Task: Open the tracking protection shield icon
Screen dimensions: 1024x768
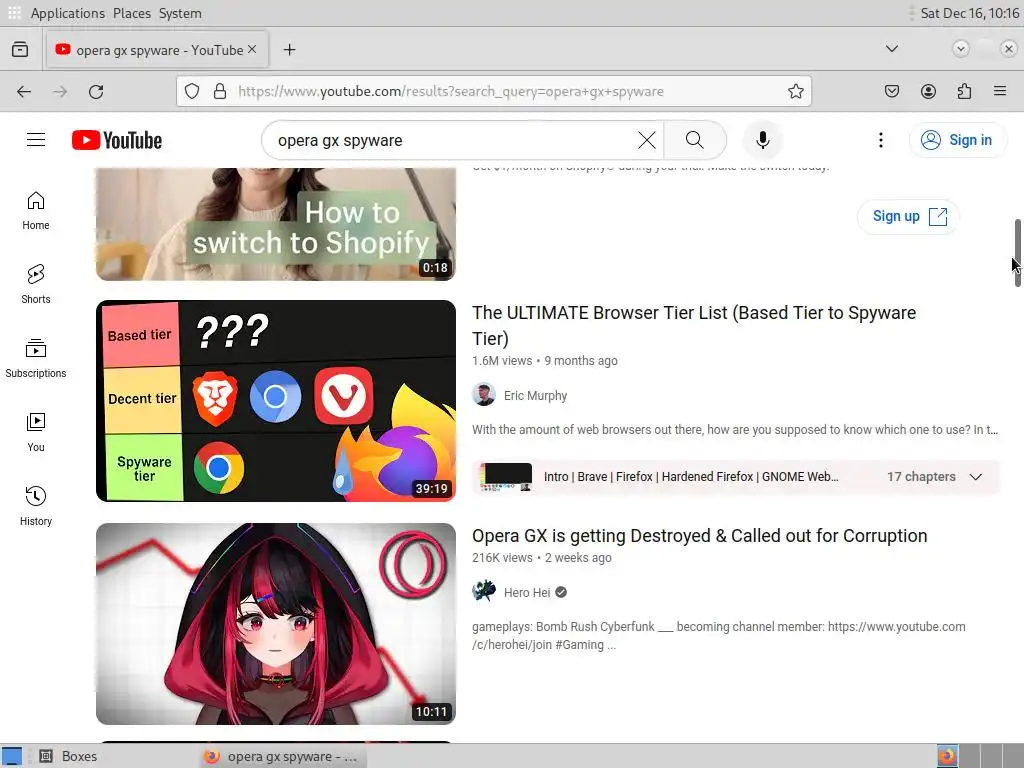Action: coord(191,91)
